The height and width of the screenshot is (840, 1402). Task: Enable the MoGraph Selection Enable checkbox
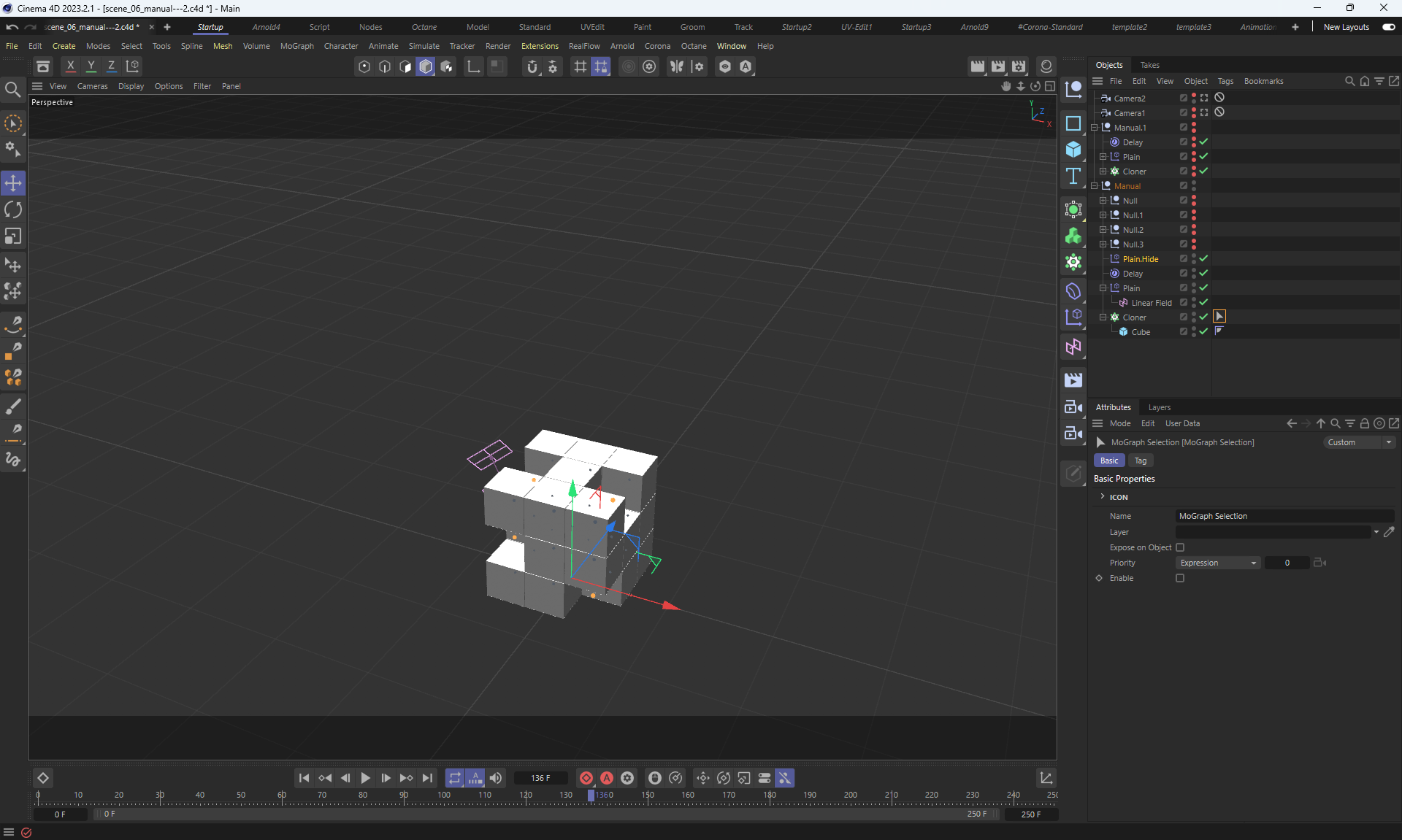1180,578
